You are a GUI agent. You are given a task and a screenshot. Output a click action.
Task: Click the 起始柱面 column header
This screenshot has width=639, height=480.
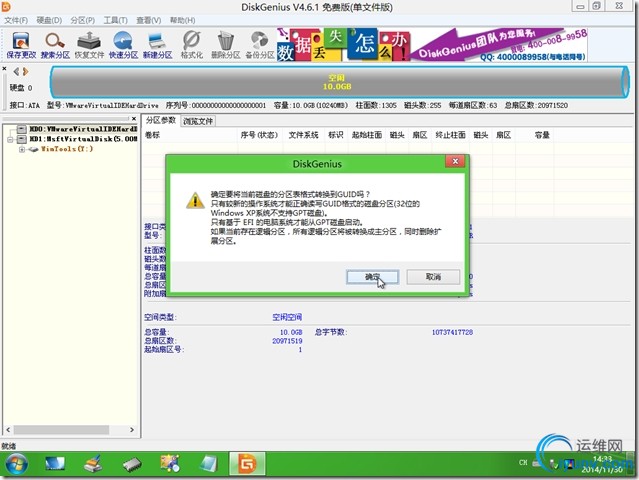[367, 135]
